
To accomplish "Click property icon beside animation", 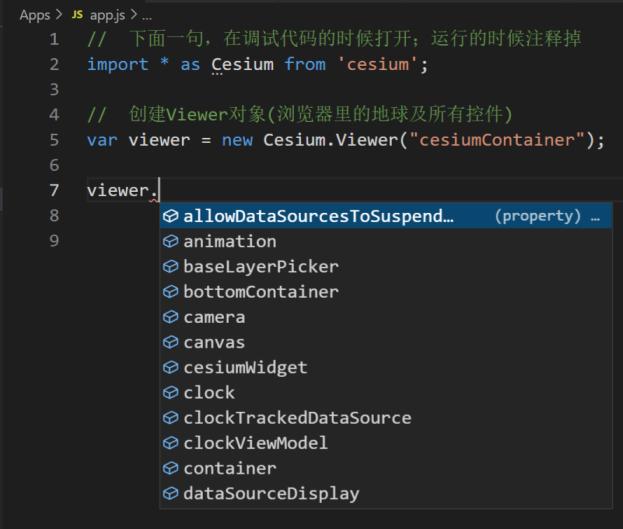I will (x=171, y=242).
